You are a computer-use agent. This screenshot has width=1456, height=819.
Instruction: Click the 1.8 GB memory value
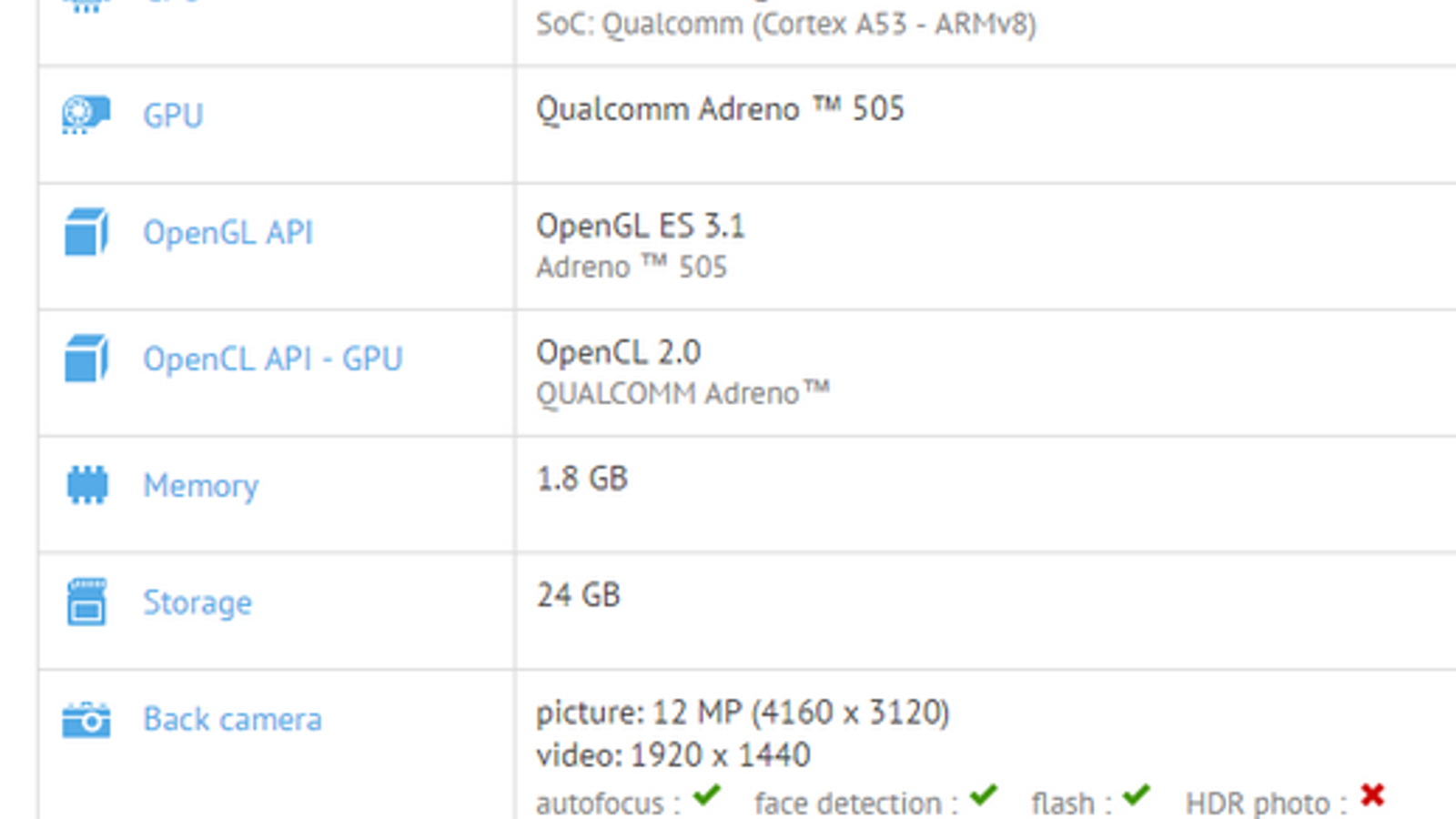pyautogui.click(x=581, y=479)
